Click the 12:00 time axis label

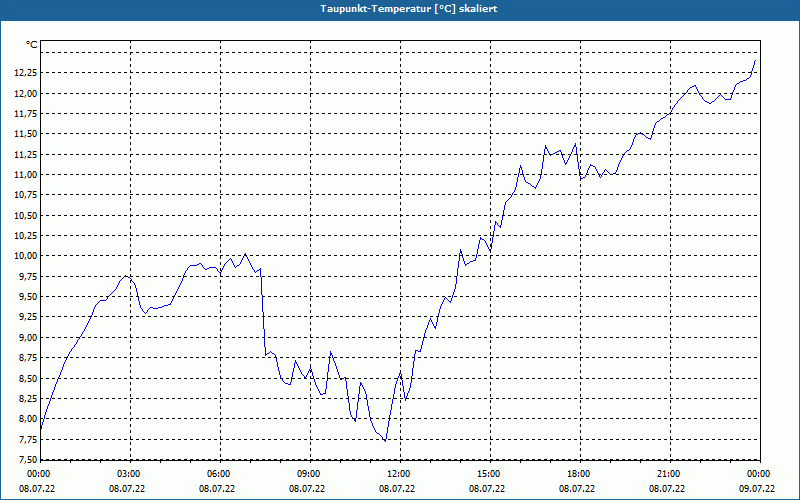coord(399,474)
